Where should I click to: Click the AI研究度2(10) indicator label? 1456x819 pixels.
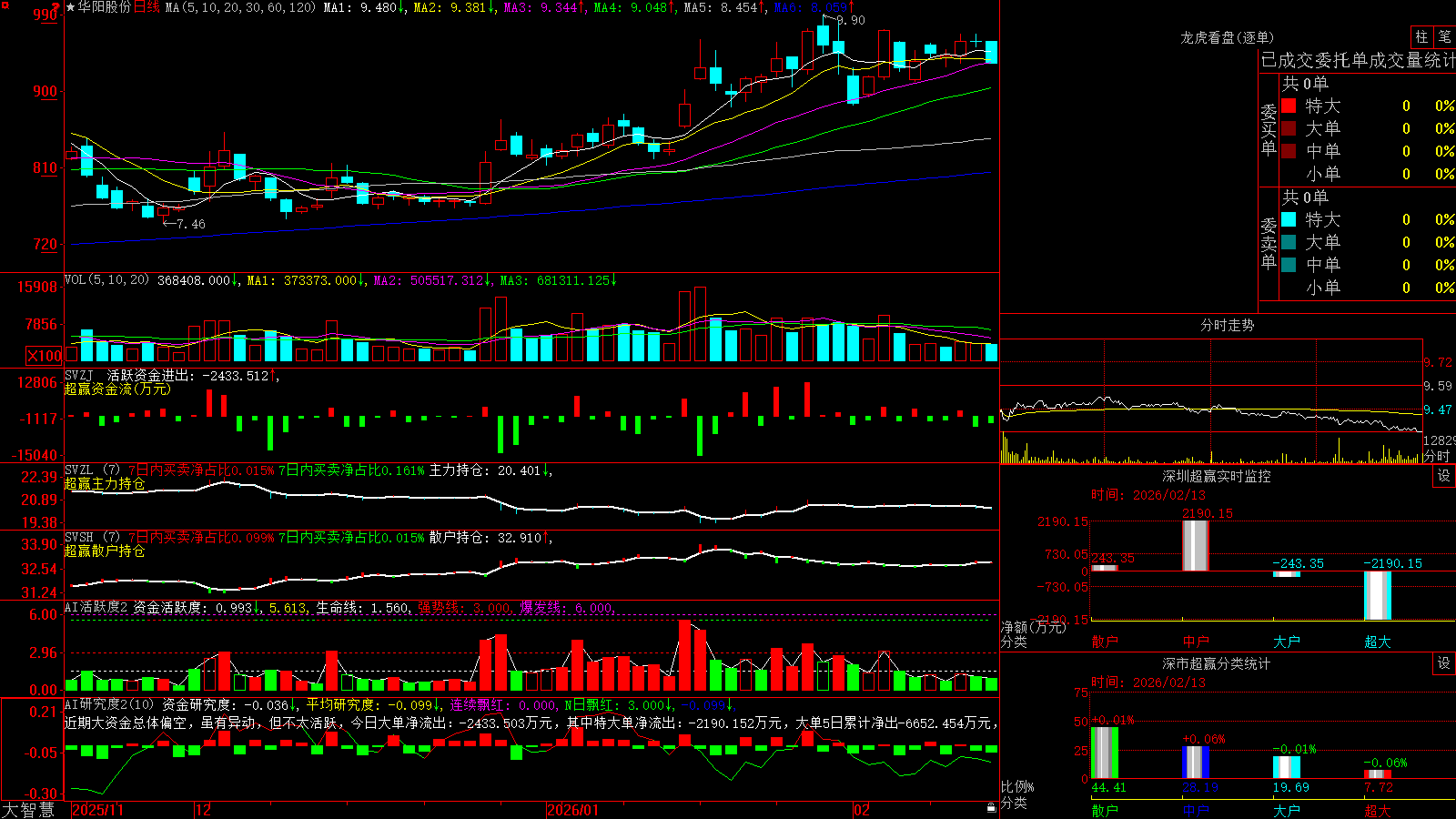(x=109, y=704)
